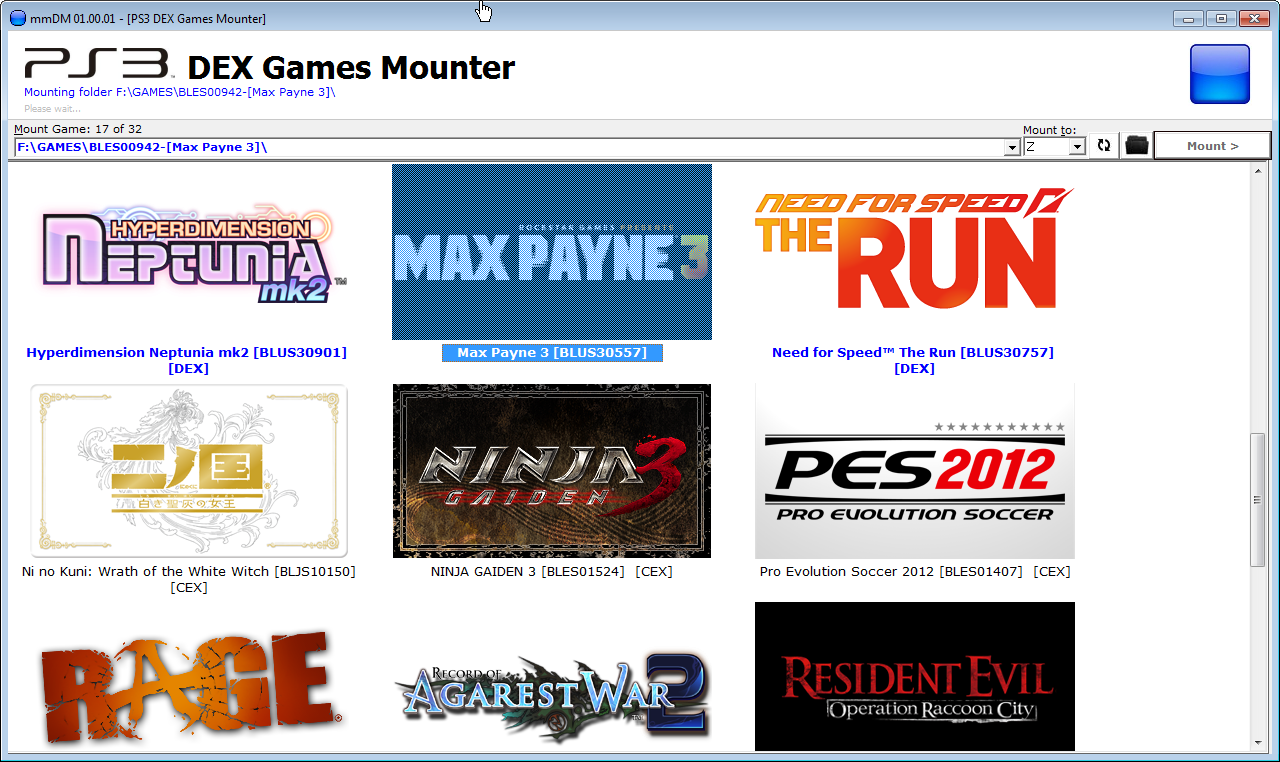This screenshot has width=1280, height=762.
Task: Close the mmDM window
Action: click(x=1253, y=18)
